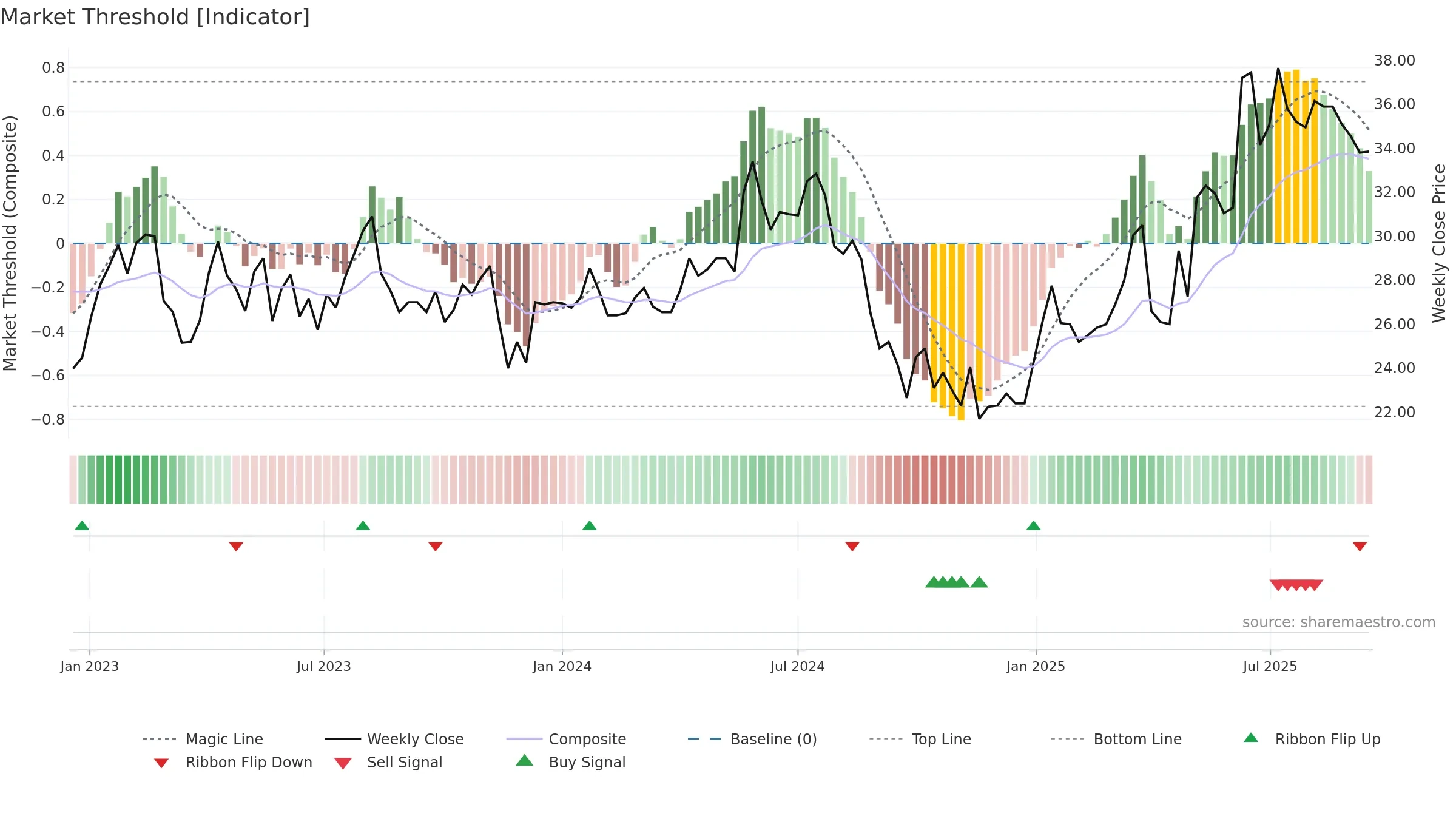Click the source: sharemaestro.com text
Screen dimensions: 1456x819
1338,622
